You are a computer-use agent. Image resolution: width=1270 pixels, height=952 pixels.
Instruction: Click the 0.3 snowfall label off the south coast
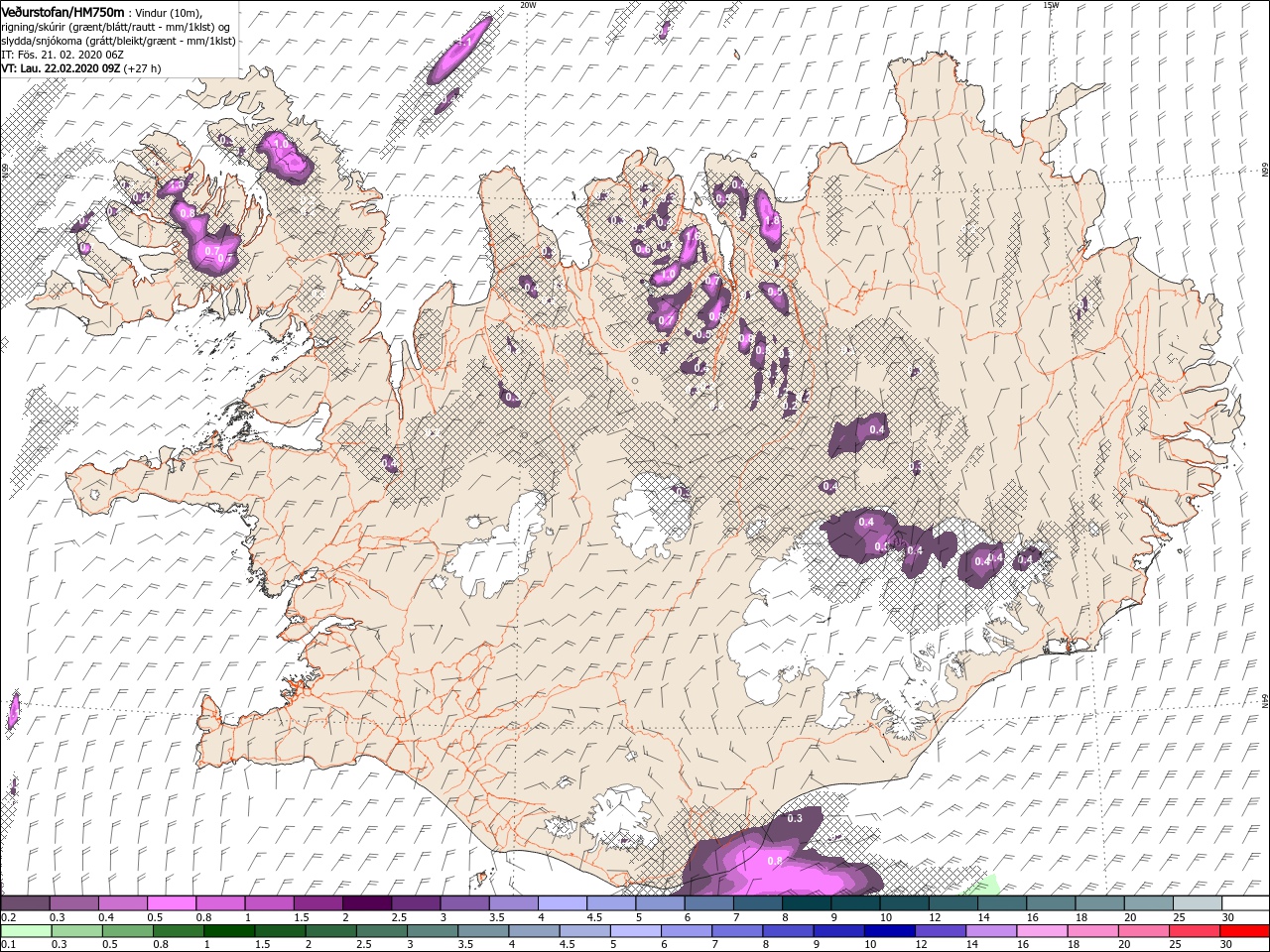795,818
